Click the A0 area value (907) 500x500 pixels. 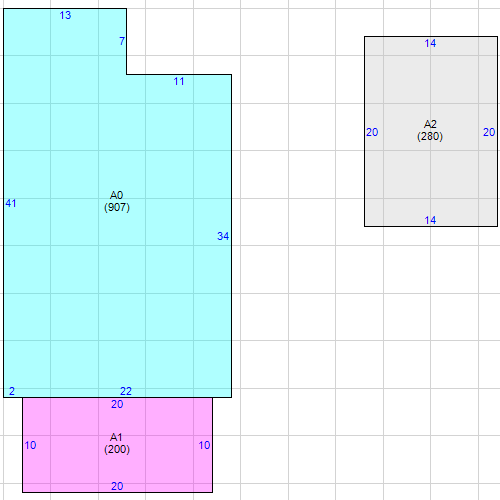tap(117, 207)
